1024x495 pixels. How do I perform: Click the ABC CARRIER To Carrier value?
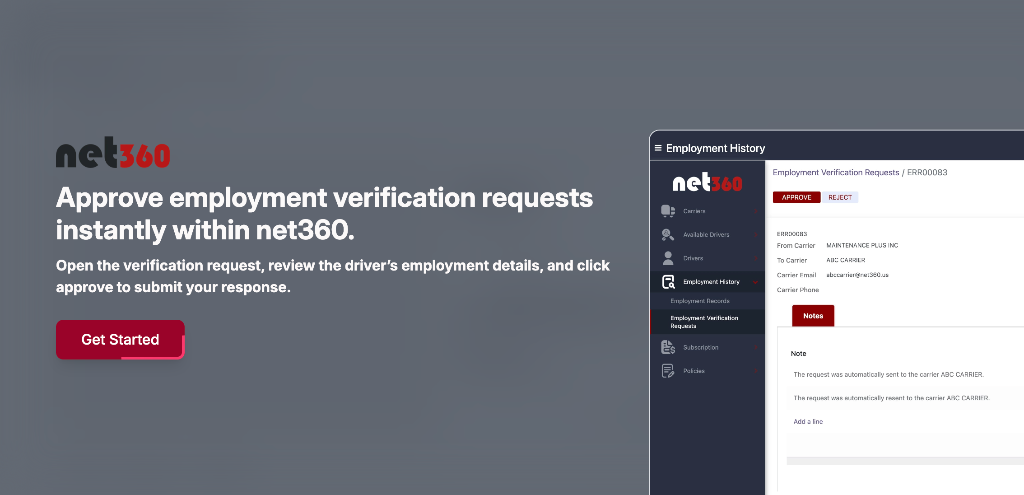pyautogui.click(x=846, y=260)
